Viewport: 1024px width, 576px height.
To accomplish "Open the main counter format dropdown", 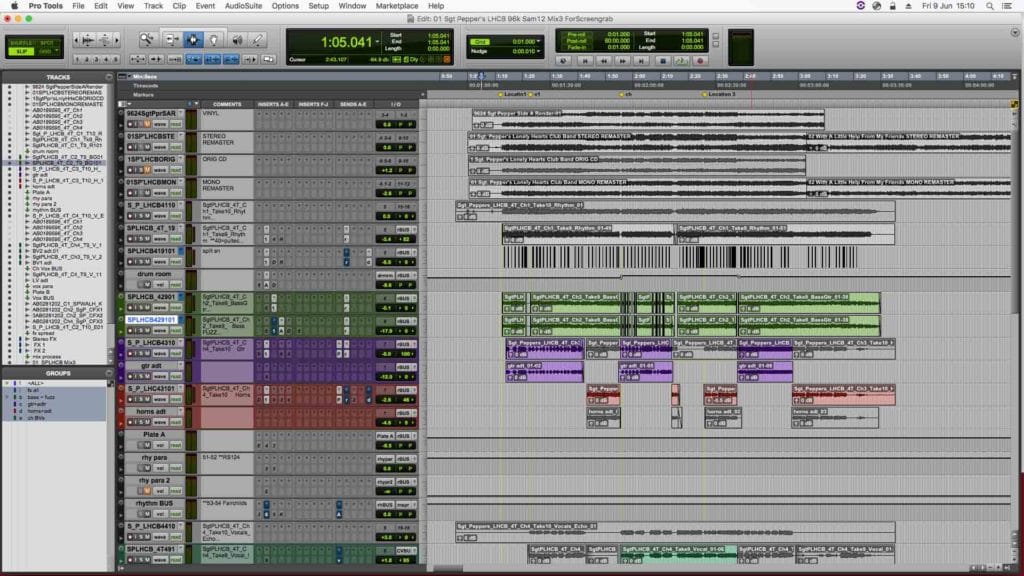I will [377, 42].
